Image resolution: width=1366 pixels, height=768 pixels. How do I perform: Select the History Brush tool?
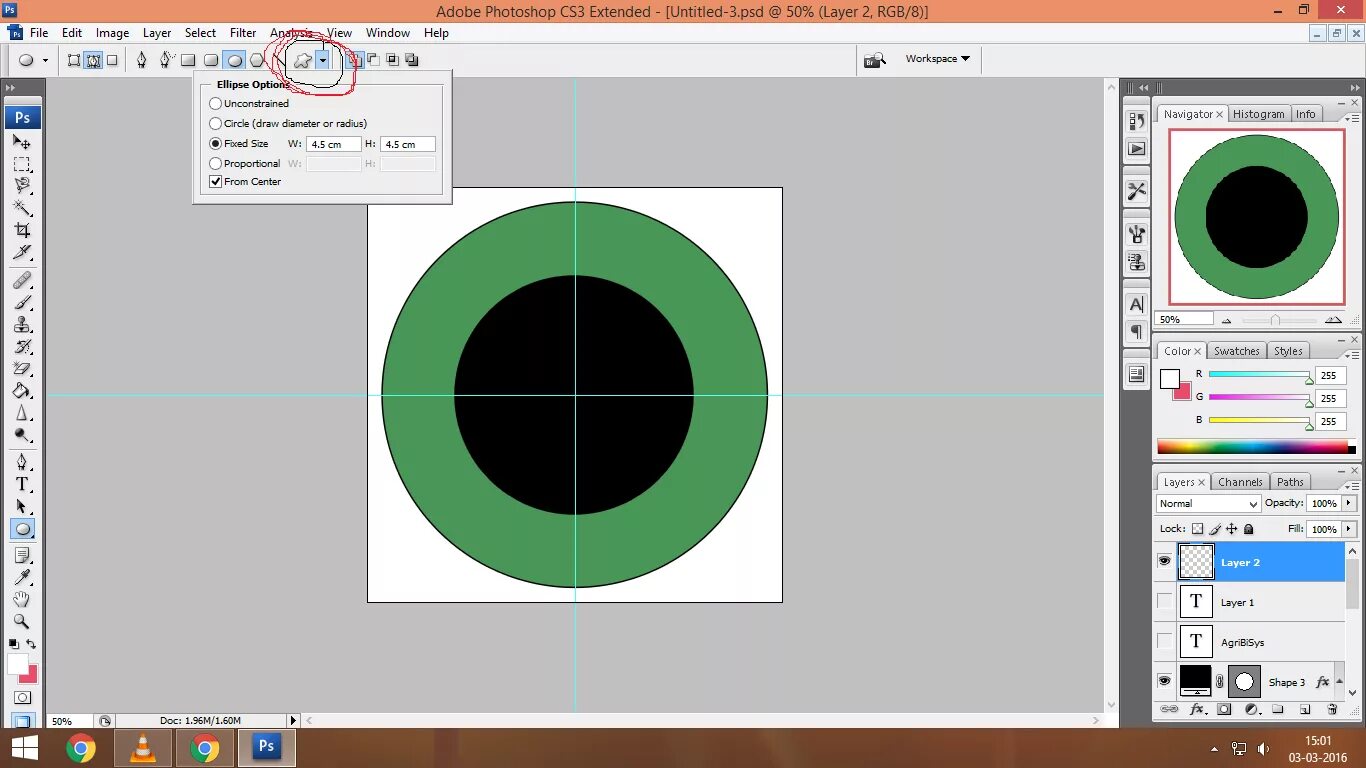[22, 346]
